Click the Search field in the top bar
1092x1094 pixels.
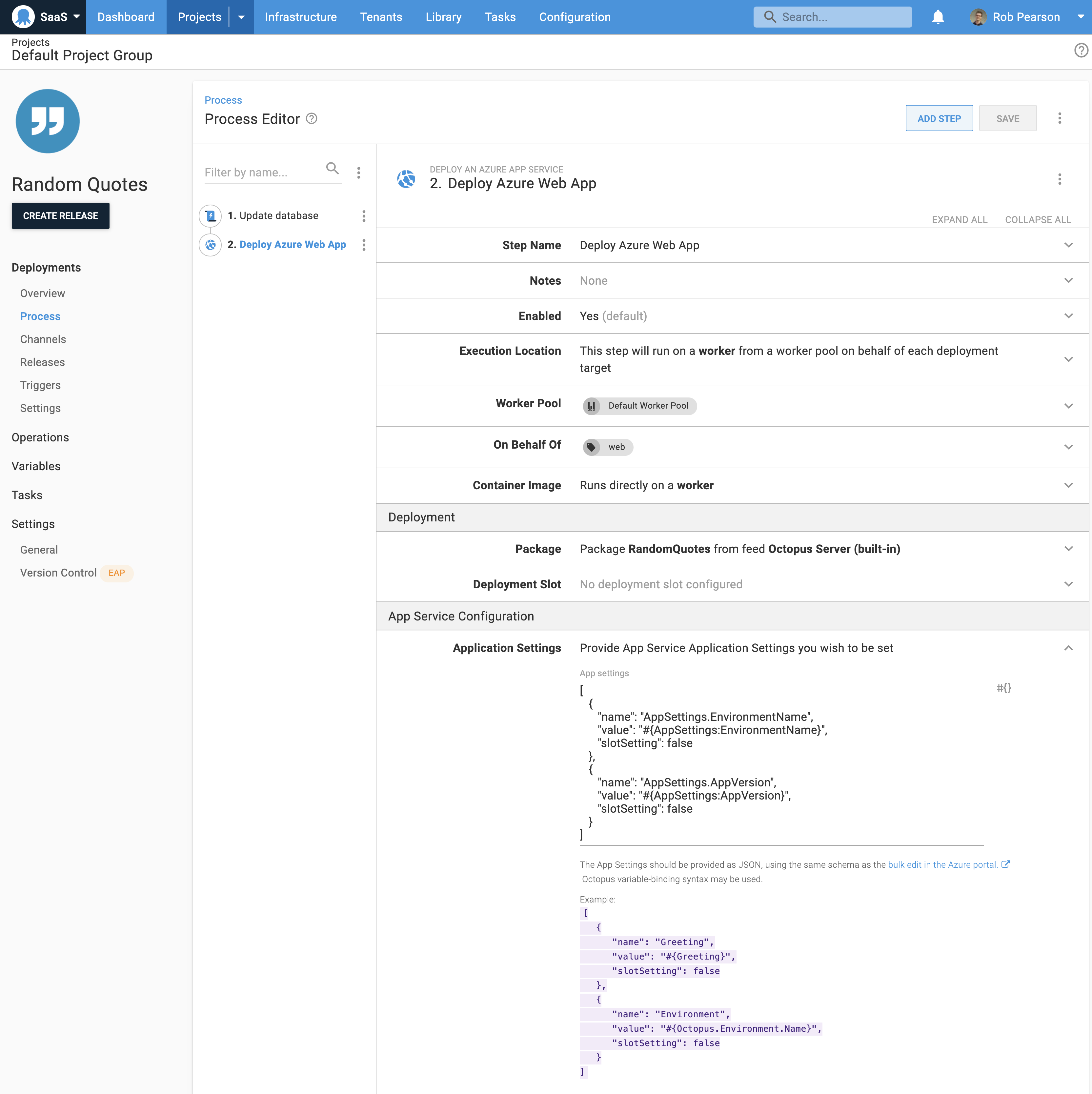point(832,17)
